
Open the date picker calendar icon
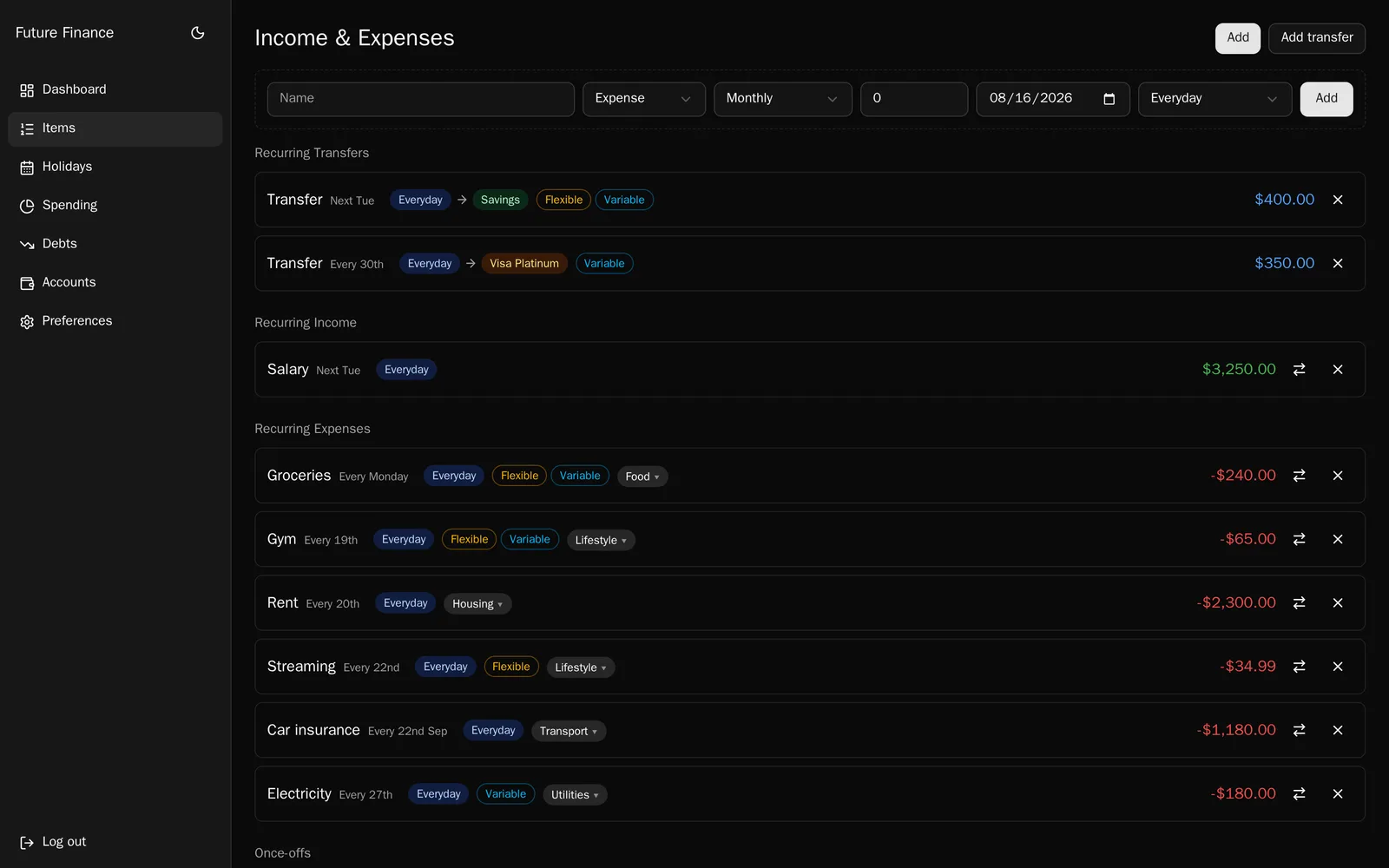[x=1109, y=99]
